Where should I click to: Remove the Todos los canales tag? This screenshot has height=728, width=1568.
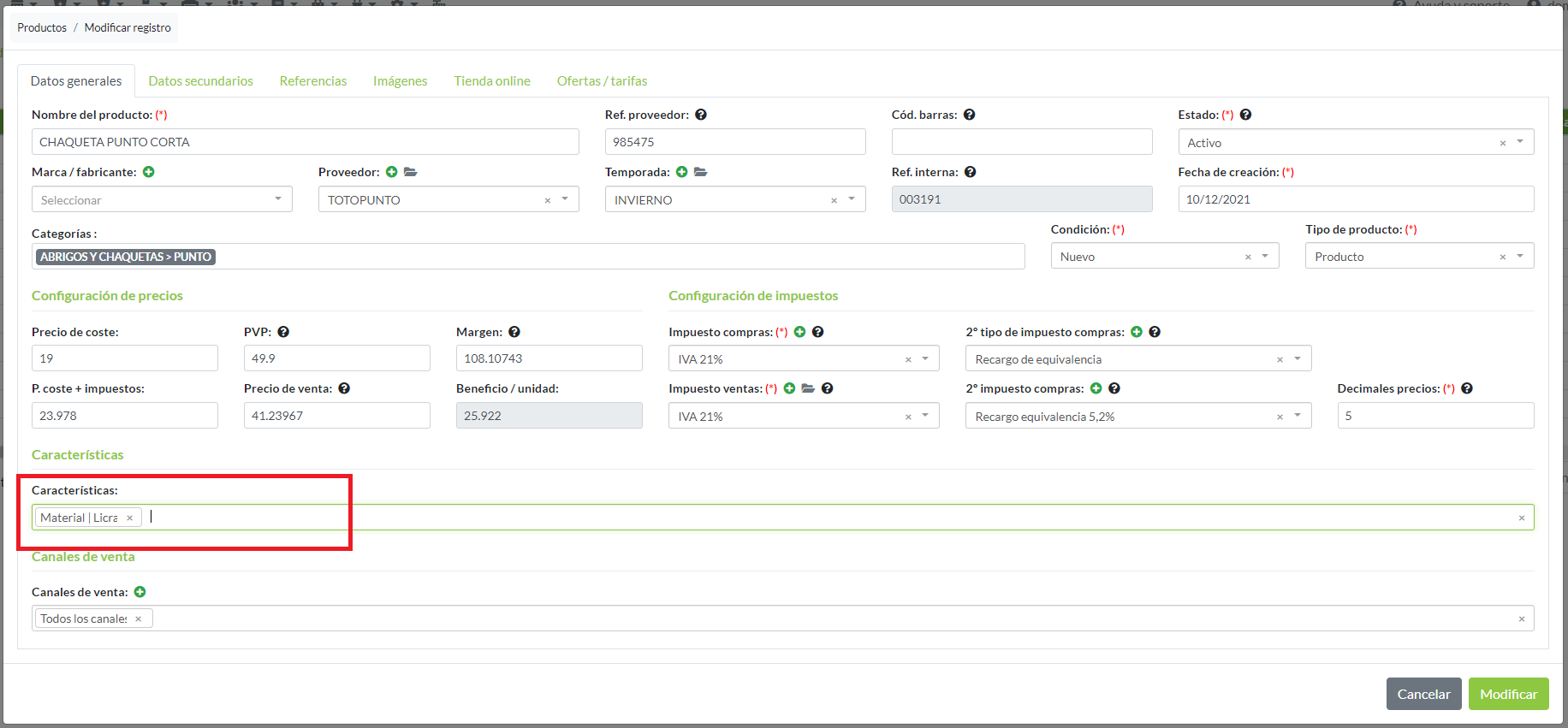tap(139, 619)
